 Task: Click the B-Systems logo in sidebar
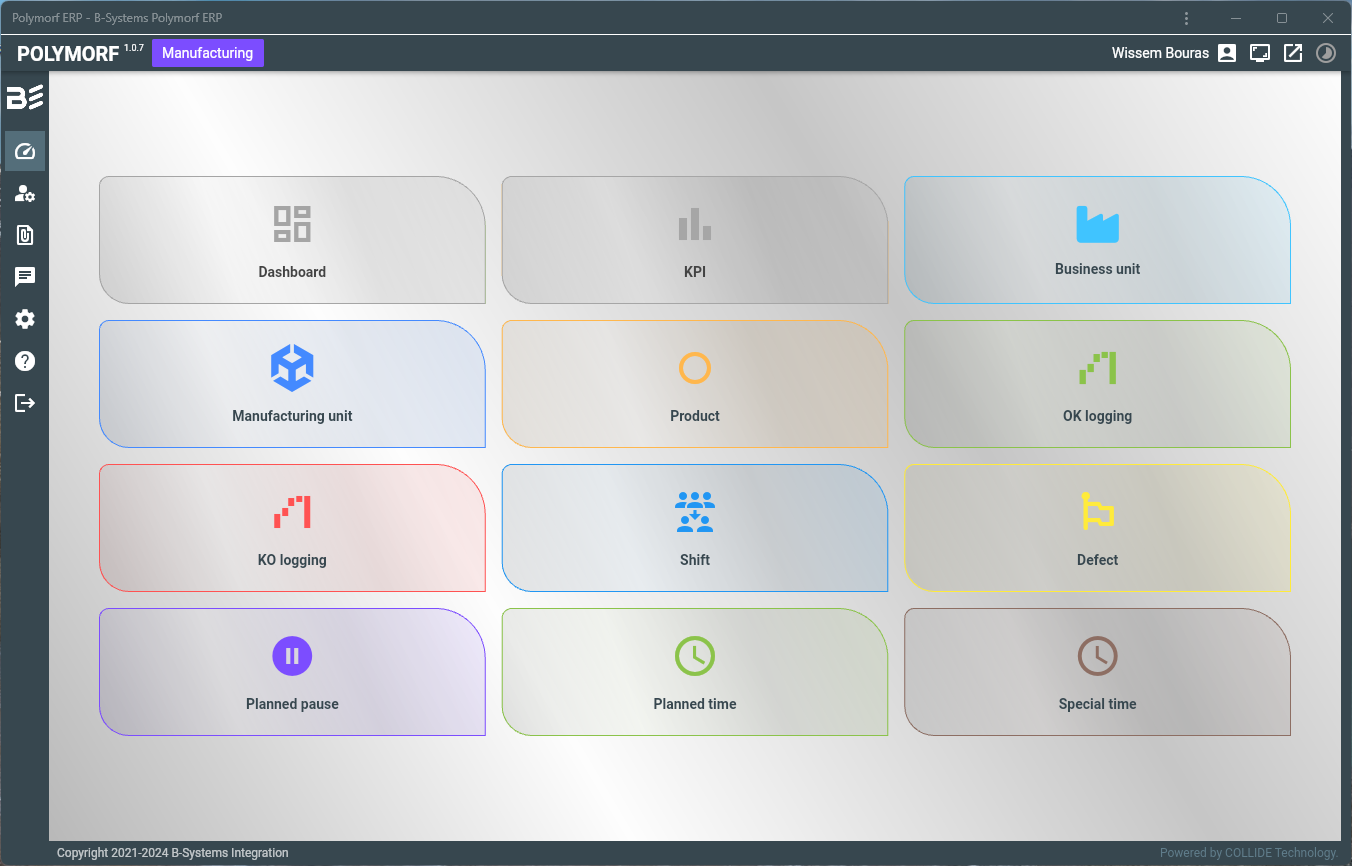point(25,97)
